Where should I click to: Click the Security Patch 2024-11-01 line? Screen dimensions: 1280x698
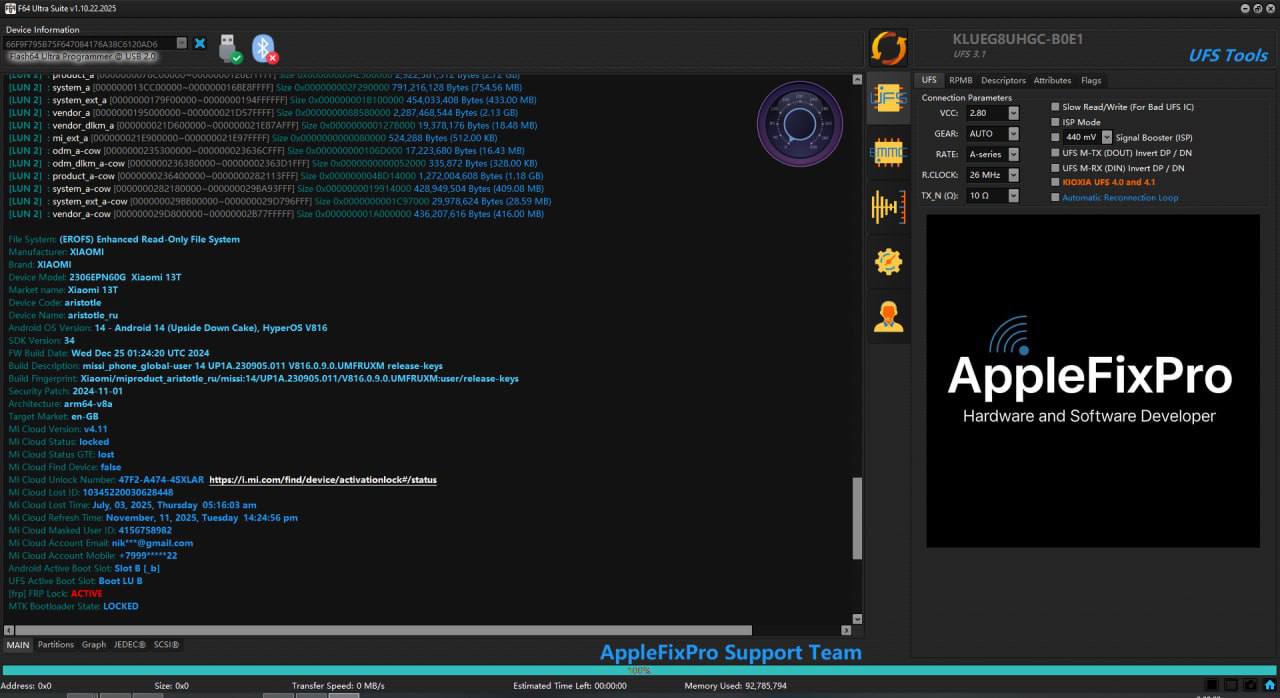click(x=65, y=391)
